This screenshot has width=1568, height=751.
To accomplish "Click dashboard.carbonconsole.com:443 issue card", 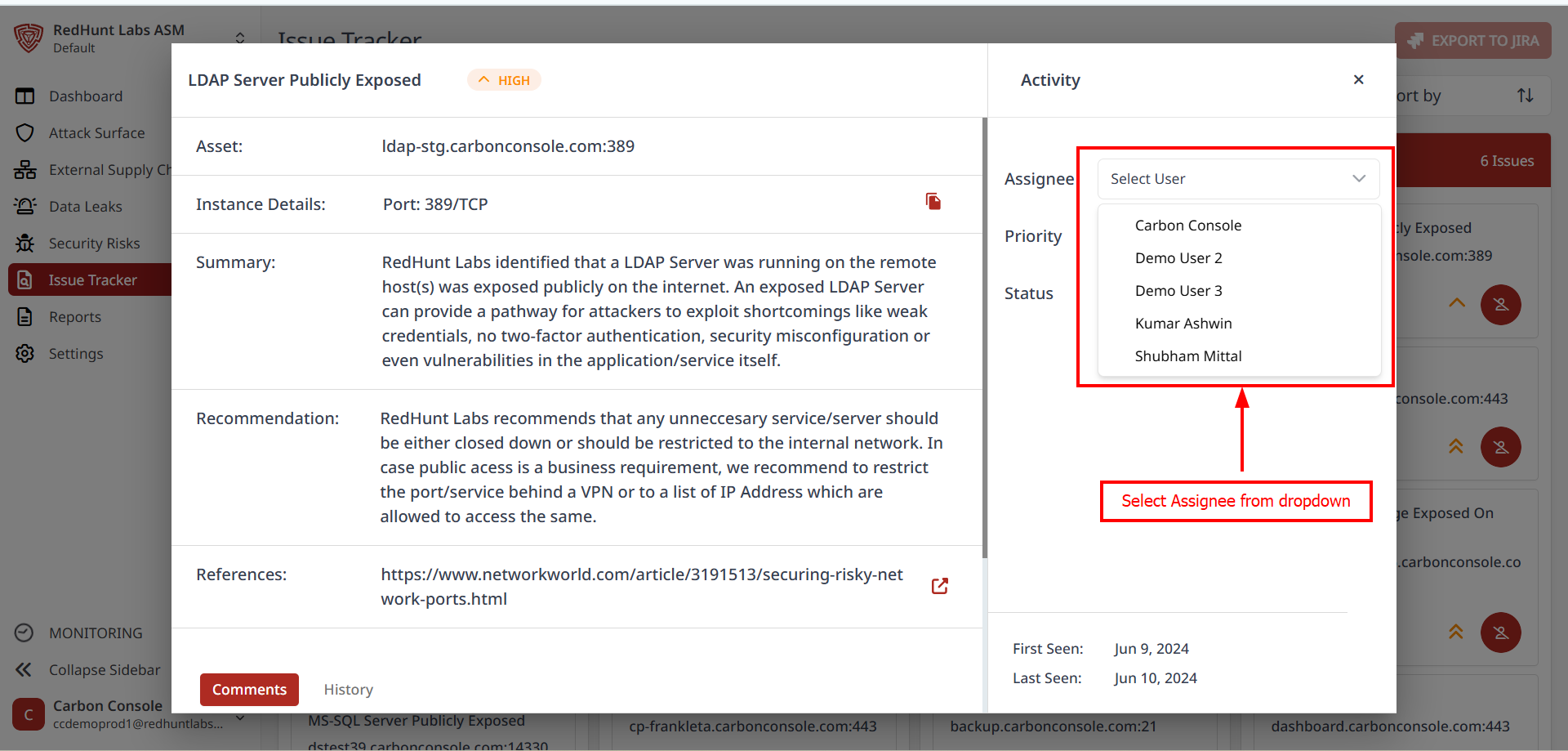I will point(1390,726).
